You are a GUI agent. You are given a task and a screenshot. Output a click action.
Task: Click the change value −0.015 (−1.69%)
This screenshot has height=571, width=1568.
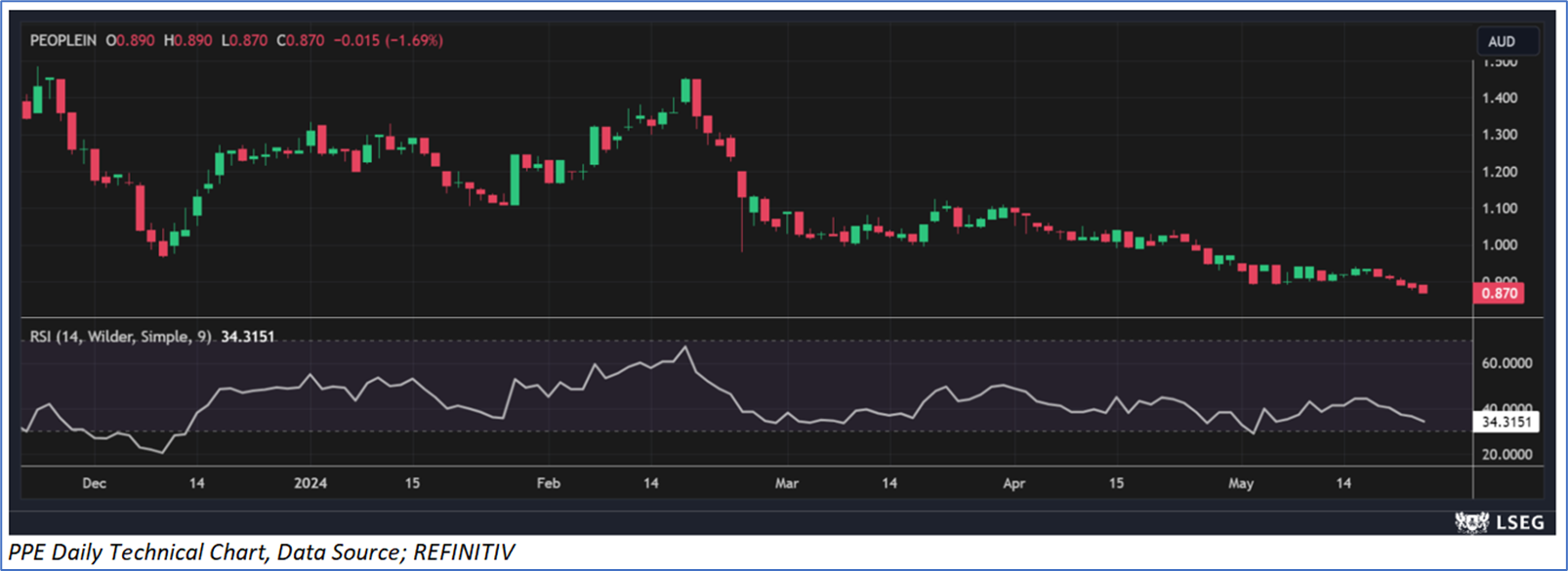(x=389, y=41)
